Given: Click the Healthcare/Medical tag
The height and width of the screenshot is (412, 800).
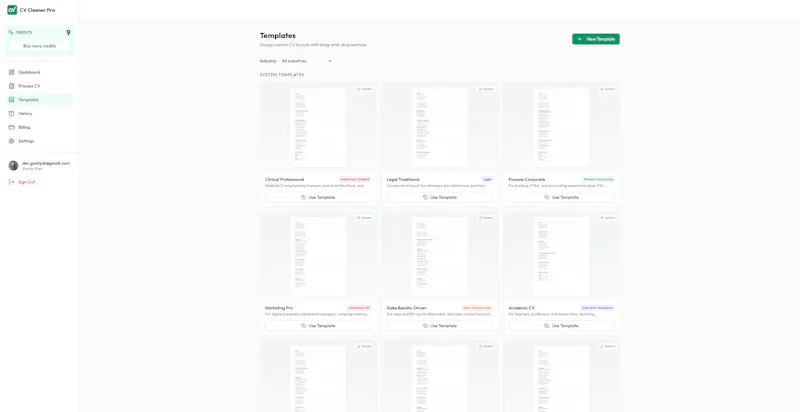Looking at the screenshot, I should [355, 179].
